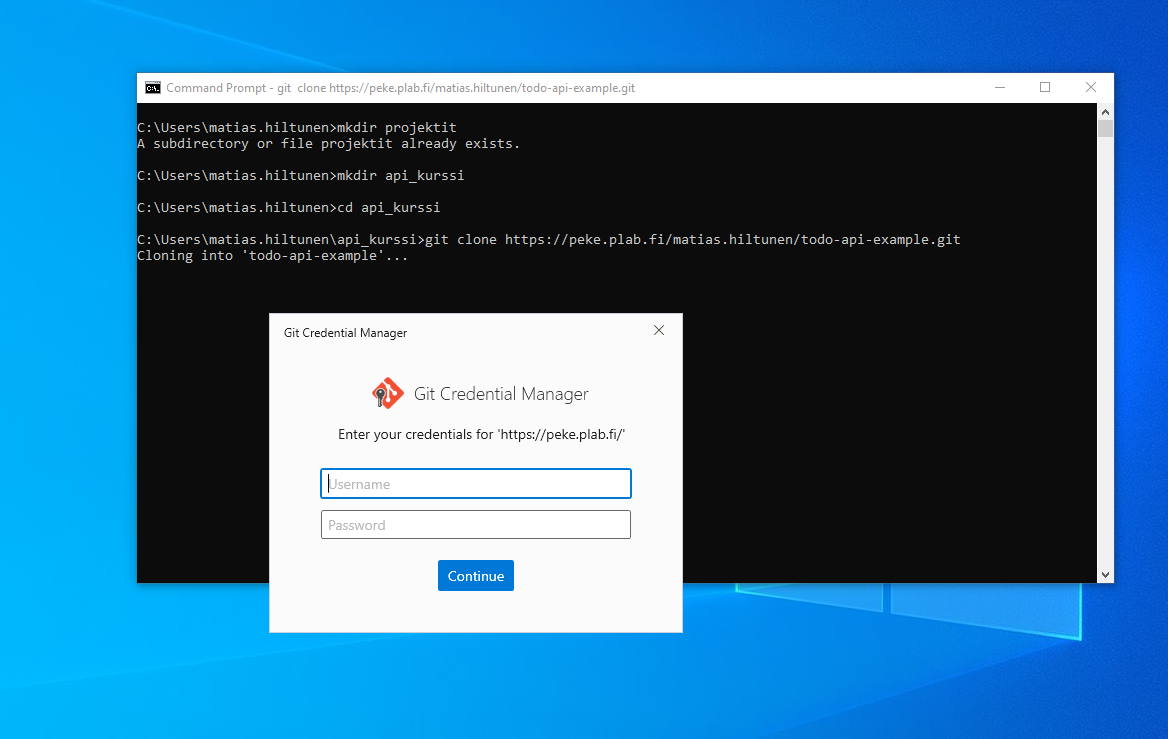Click the Command Prompt scrollbar up arrow
Screen dimensions: 1168x739
click(x=1105, y=112)
